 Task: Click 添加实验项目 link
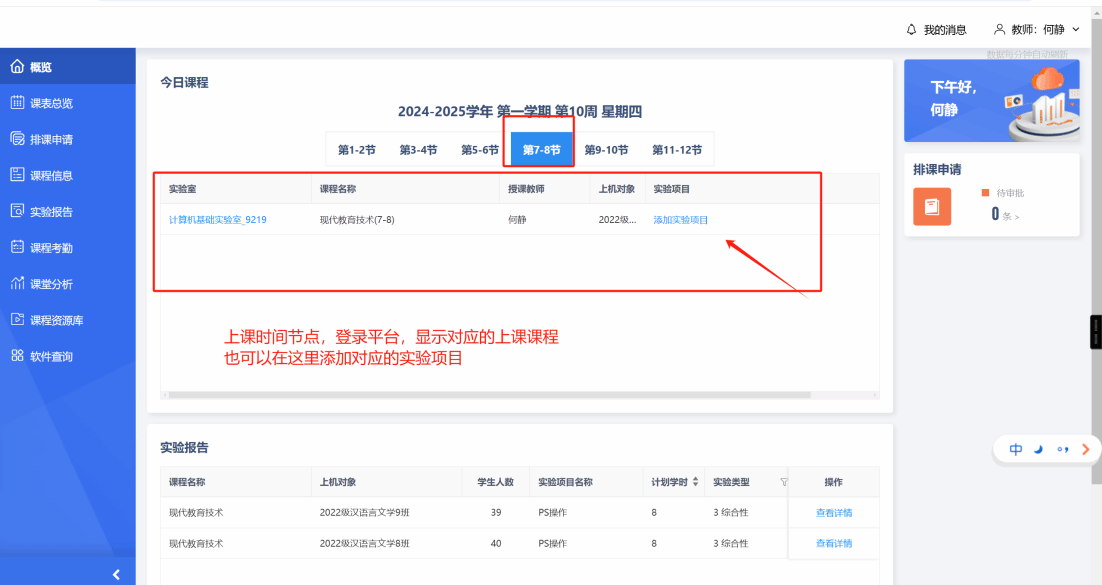(x=680, y=220)
